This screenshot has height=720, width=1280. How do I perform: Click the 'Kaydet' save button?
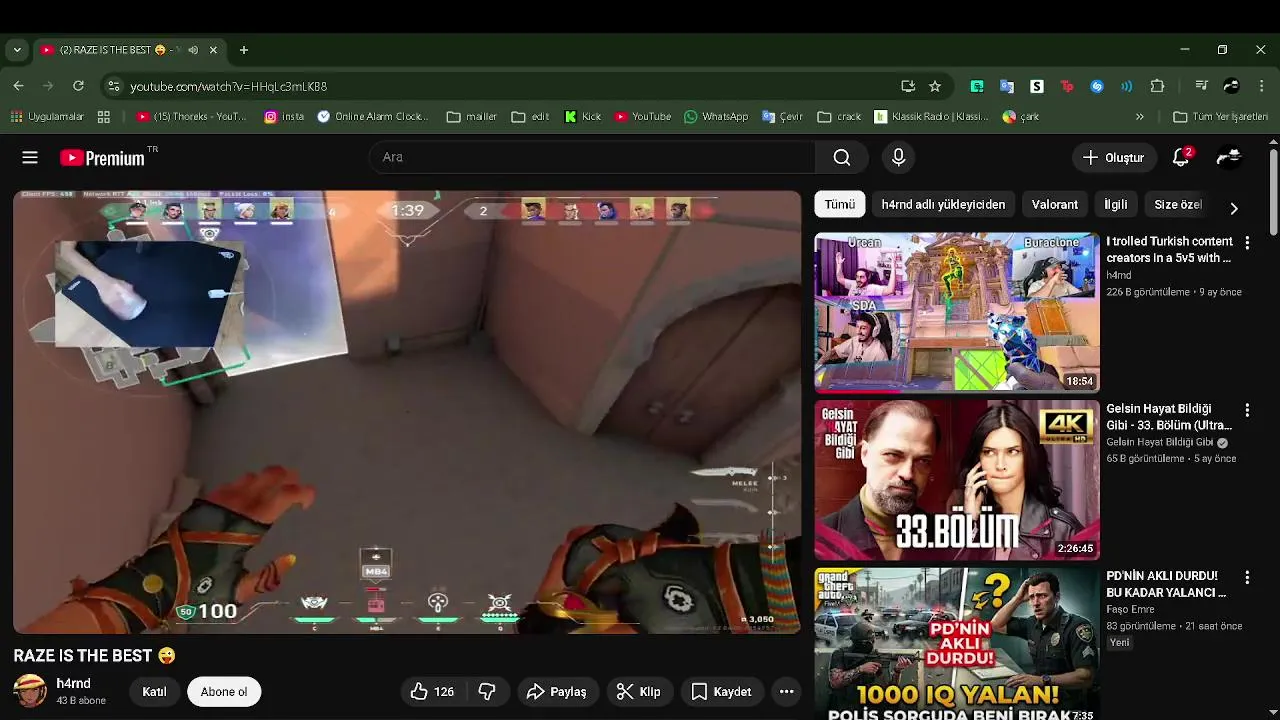pyautogui.click(x=721, y=691)
